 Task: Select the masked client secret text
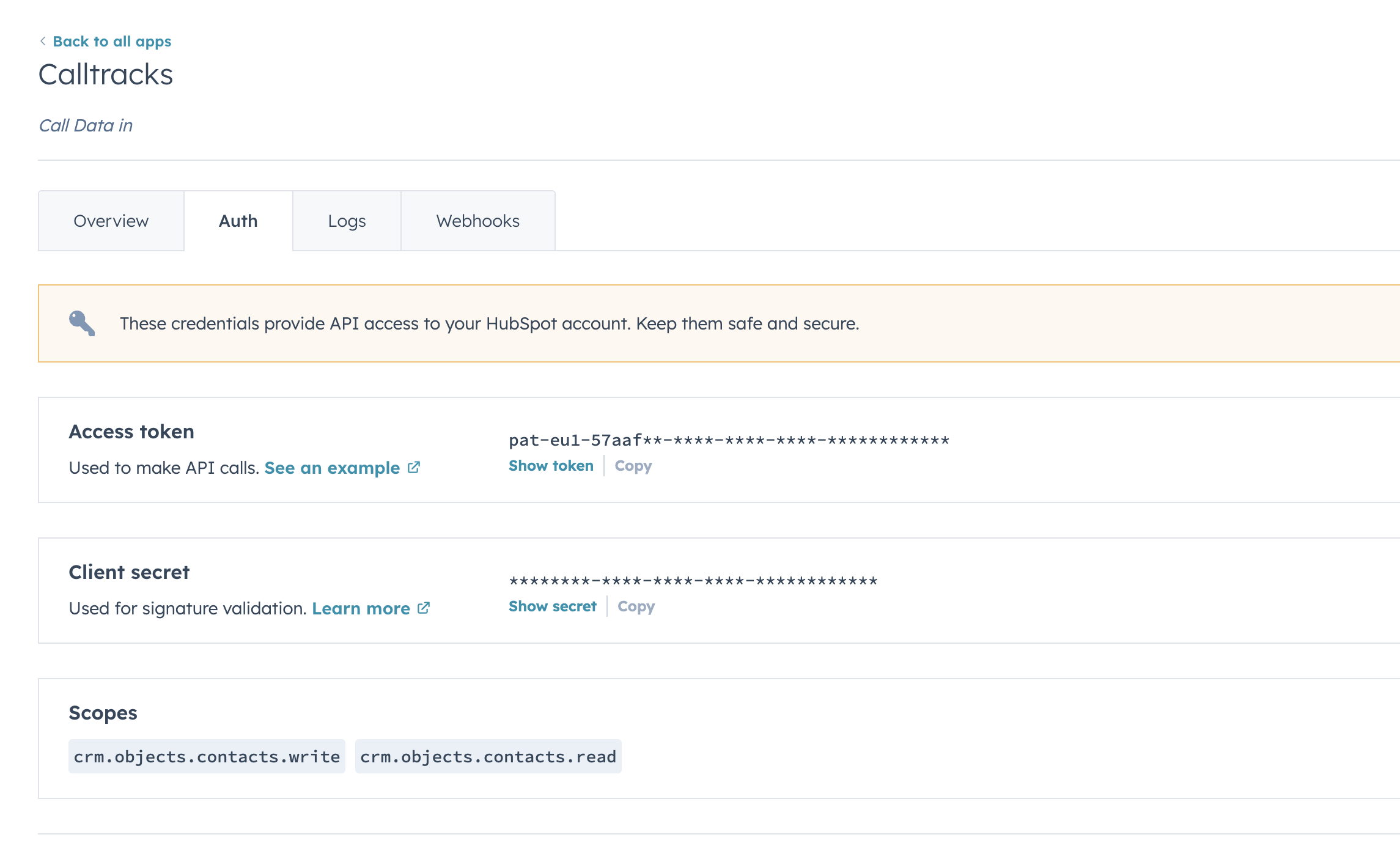tap(693, 581)
